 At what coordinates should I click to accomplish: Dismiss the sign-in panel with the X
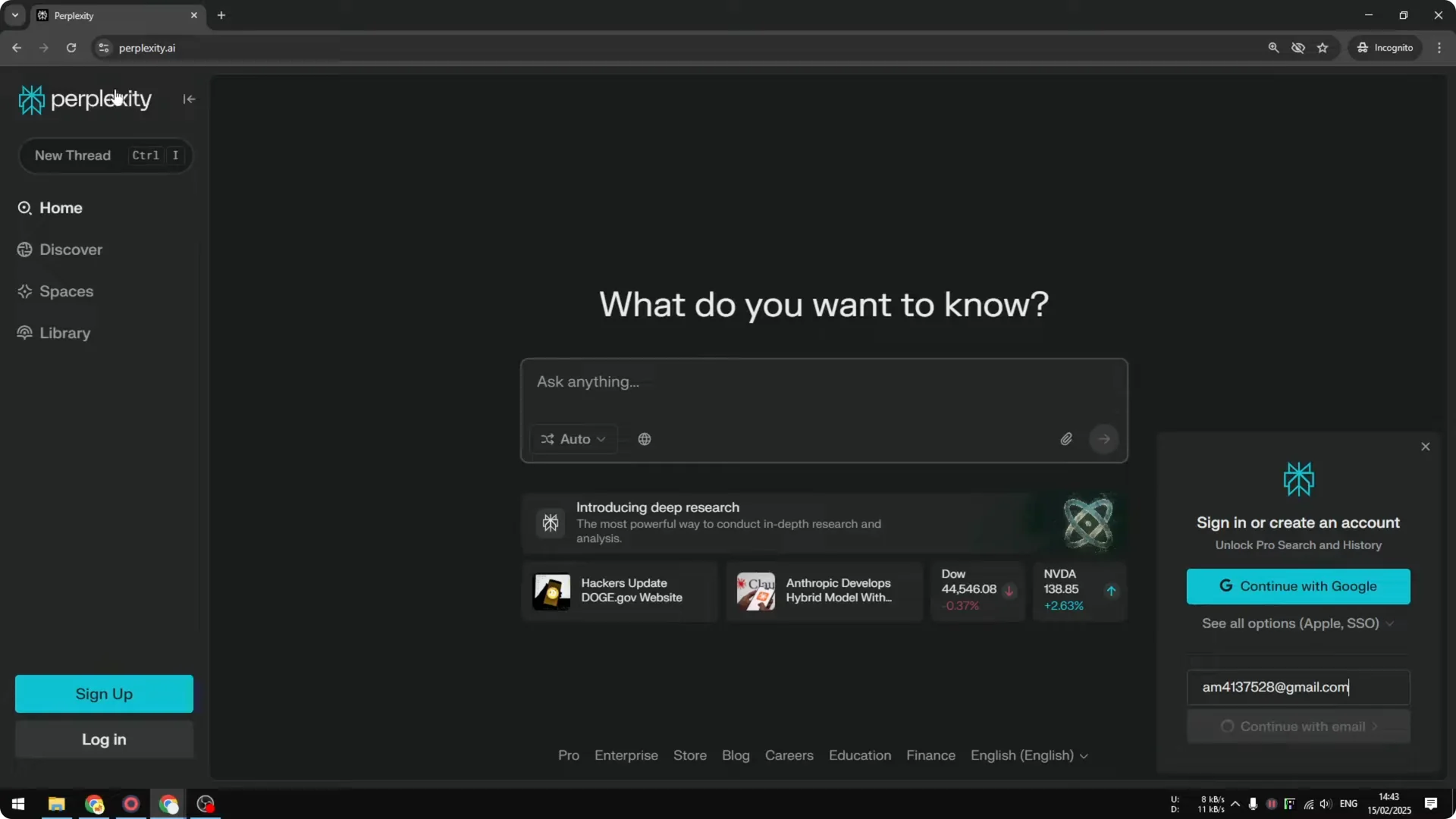[1425, 447]
